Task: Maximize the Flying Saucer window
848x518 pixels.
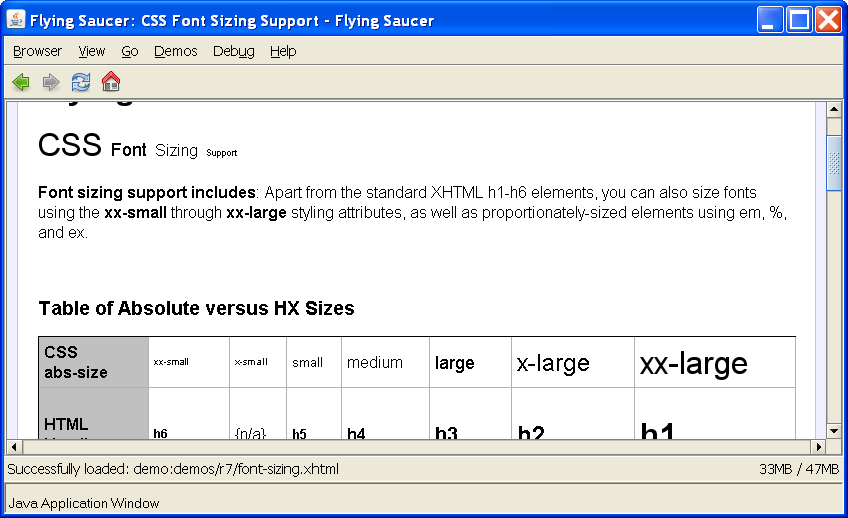Action: point(799,20)
